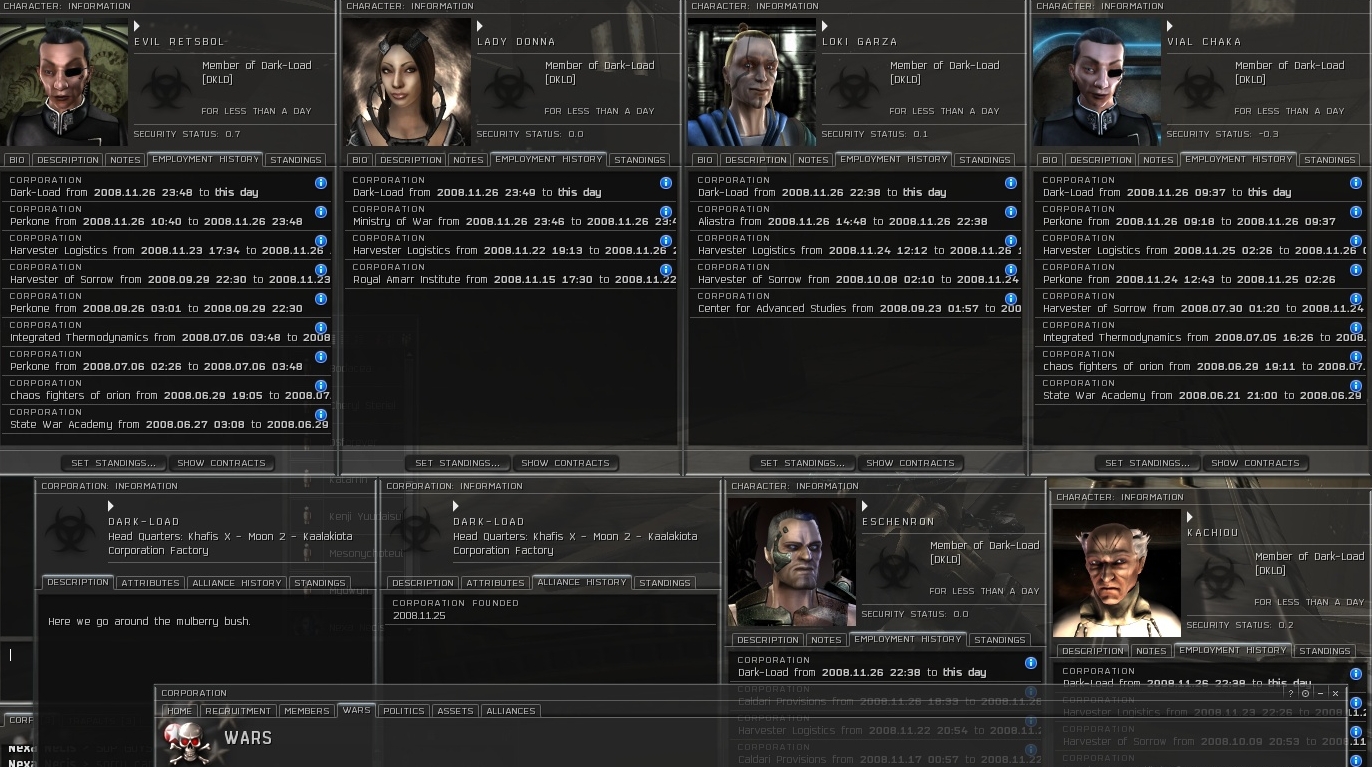Open Notes tab in Loki Garza window
Image resolution: width=1372 pixels, height=767 pixels.
pyautogui.click(x=813, y=160)
